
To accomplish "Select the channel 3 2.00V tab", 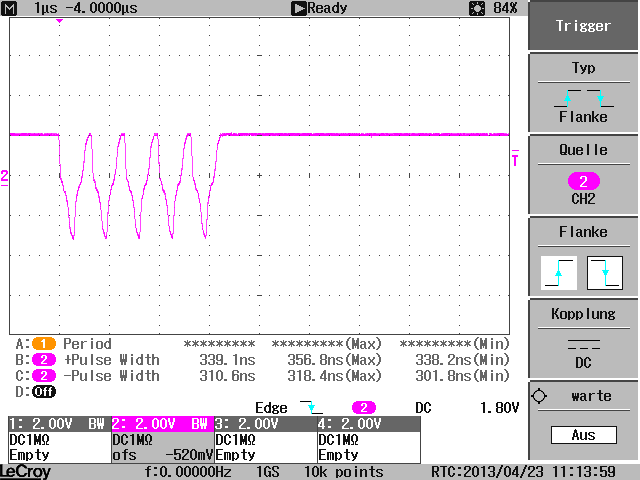I will (266, 424).
